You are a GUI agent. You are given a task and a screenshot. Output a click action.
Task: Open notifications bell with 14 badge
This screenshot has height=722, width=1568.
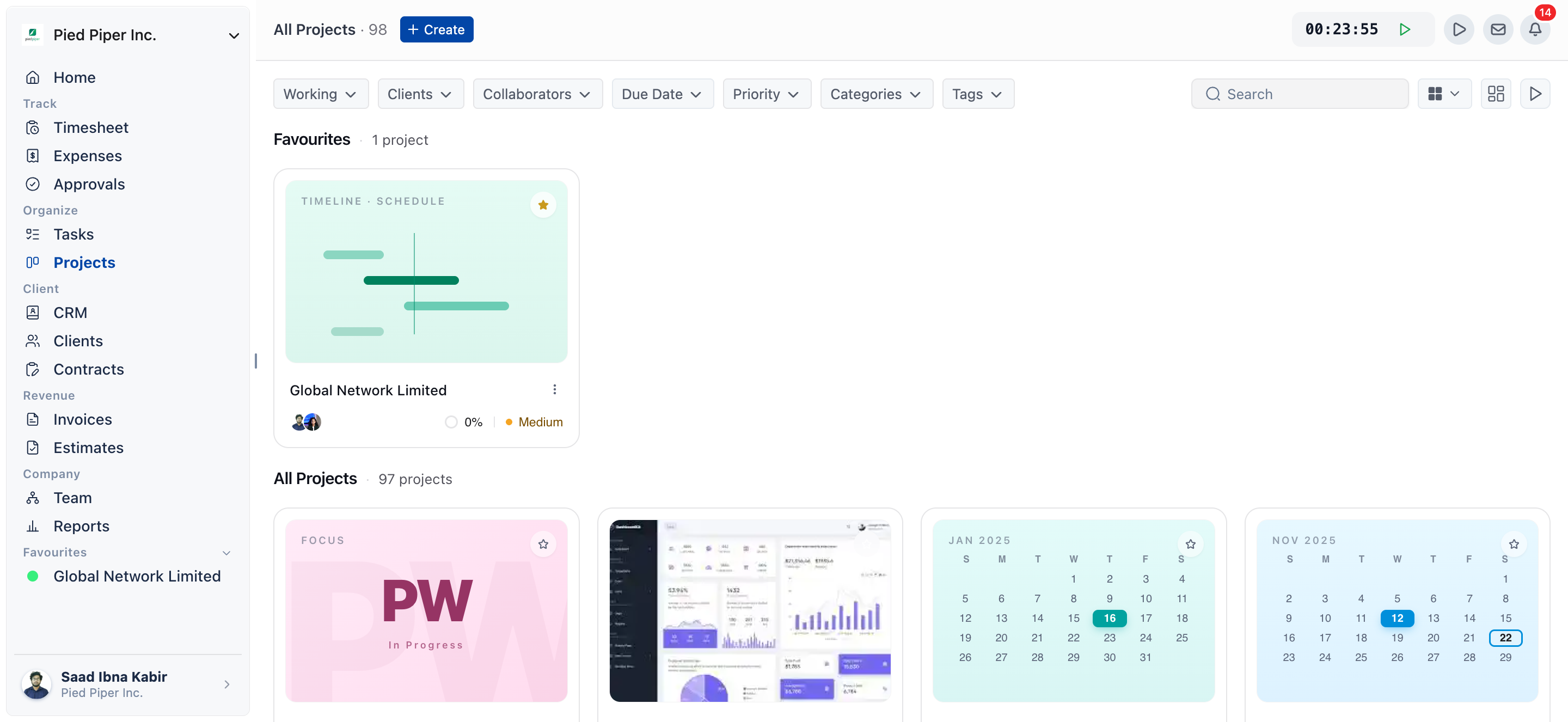(x=1535, y=29)
